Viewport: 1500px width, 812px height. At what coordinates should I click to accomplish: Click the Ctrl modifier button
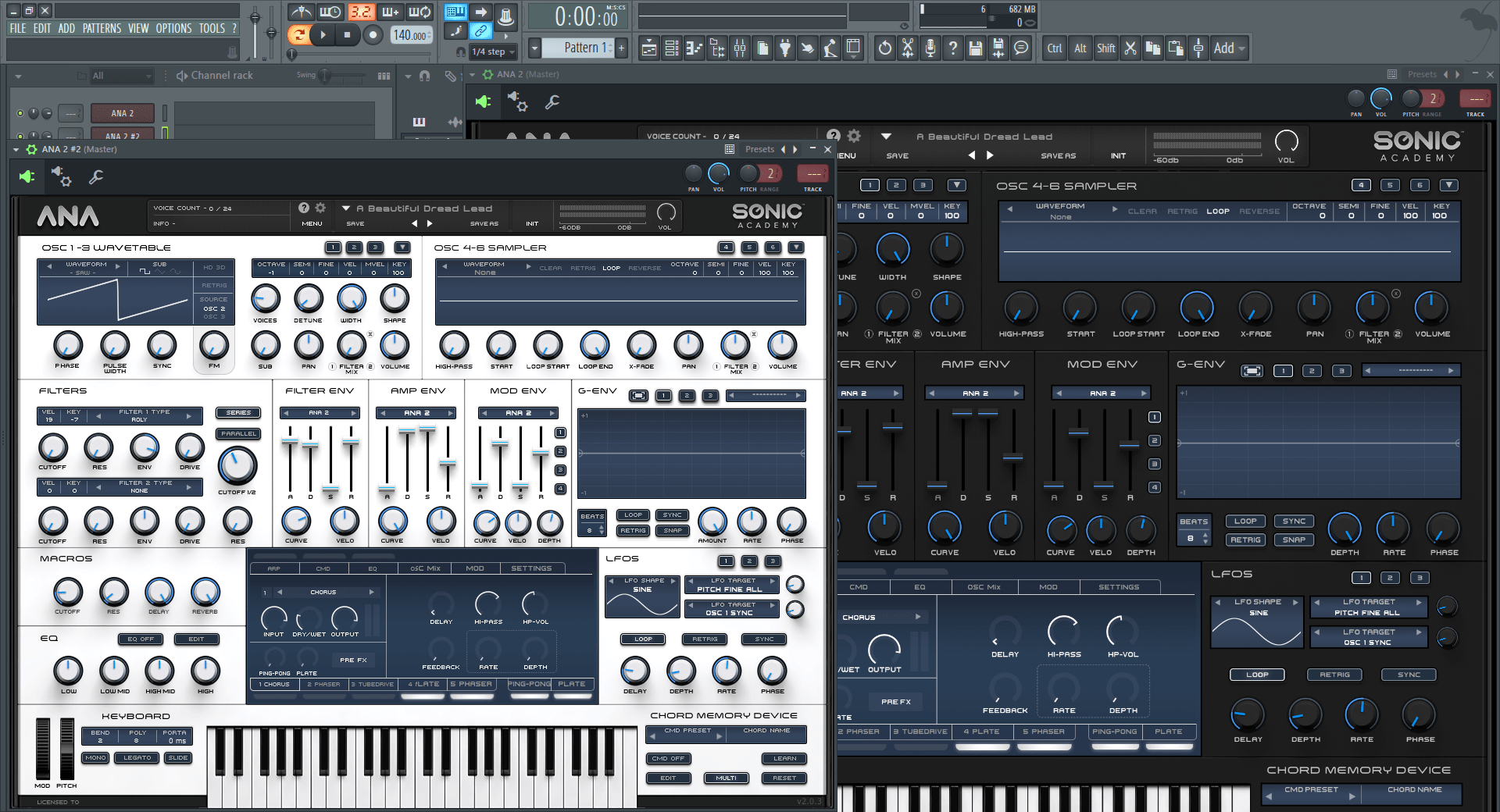(x=1055, y=48)
